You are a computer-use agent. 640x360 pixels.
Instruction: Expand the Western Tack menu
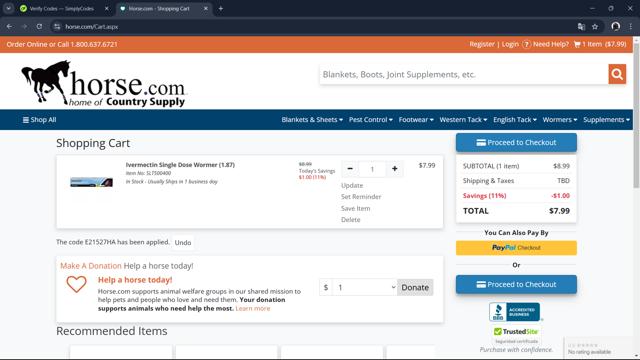point(463,120)
